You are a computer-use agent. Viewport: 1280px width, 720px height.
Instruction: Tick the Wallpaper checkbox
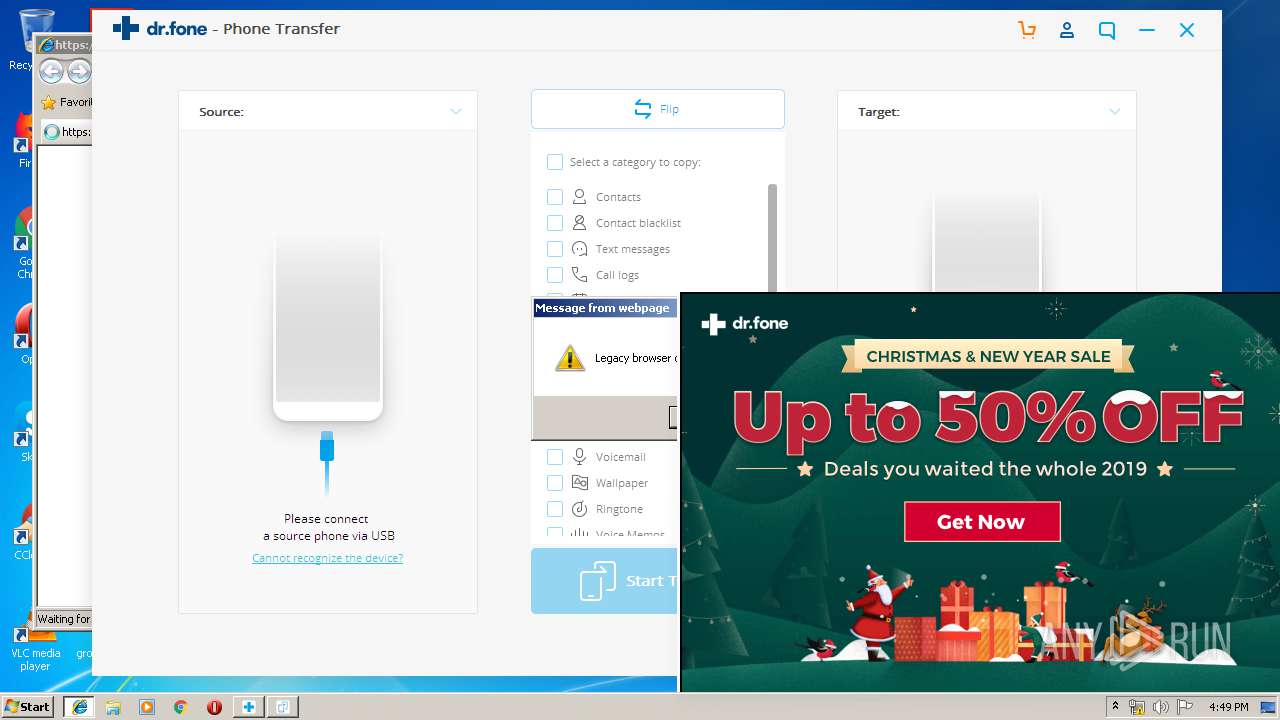pyautogui.click(x=555, y=483)
